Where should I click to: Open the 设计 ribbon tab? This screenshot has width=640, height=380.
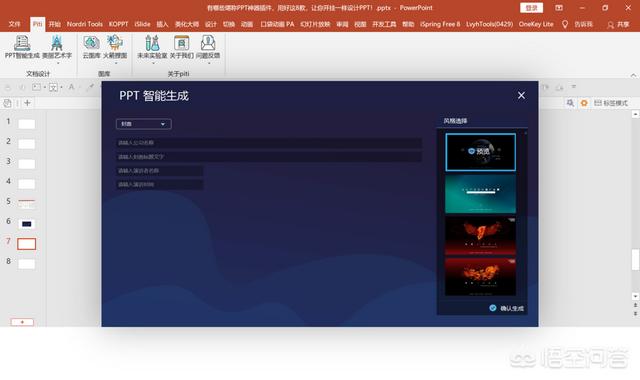pos(211,24)
